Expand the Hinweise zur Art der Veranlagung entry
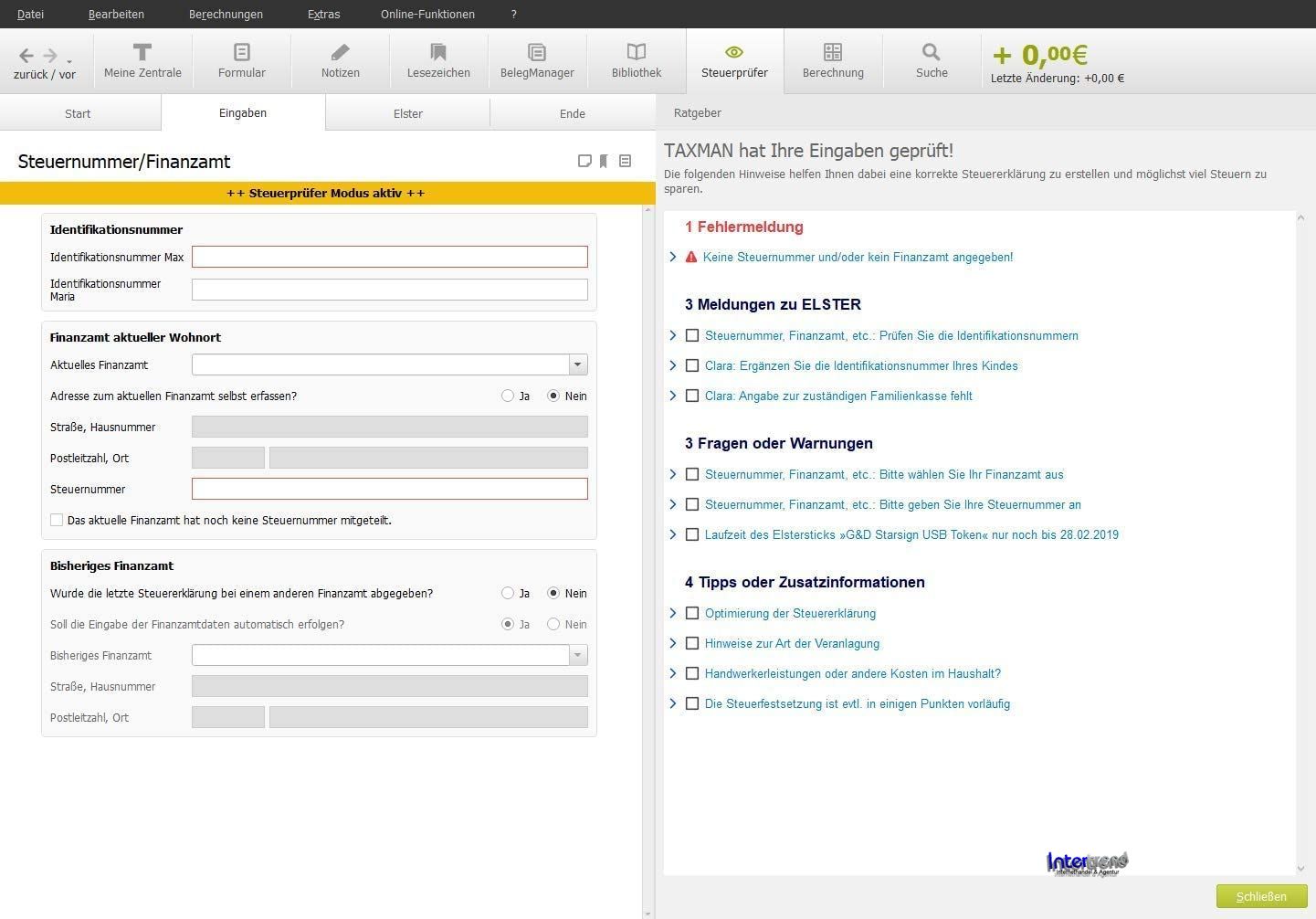The image size is (1316, 919). pyautogui.click(x=673, y=644)
